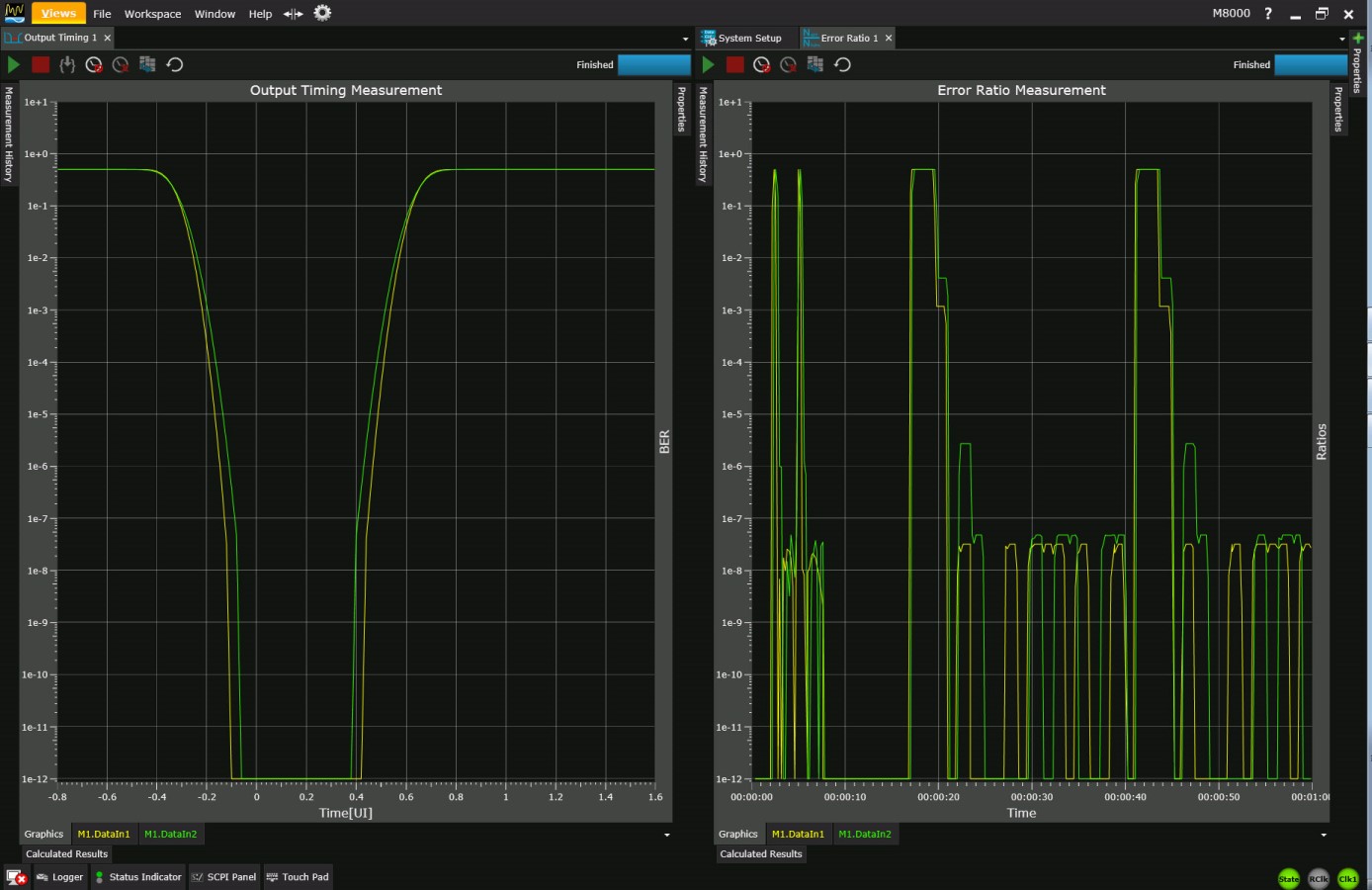Expand the Output Timing tab list dropdown
Screen dimensions: 1372x890
coord(685,39)
